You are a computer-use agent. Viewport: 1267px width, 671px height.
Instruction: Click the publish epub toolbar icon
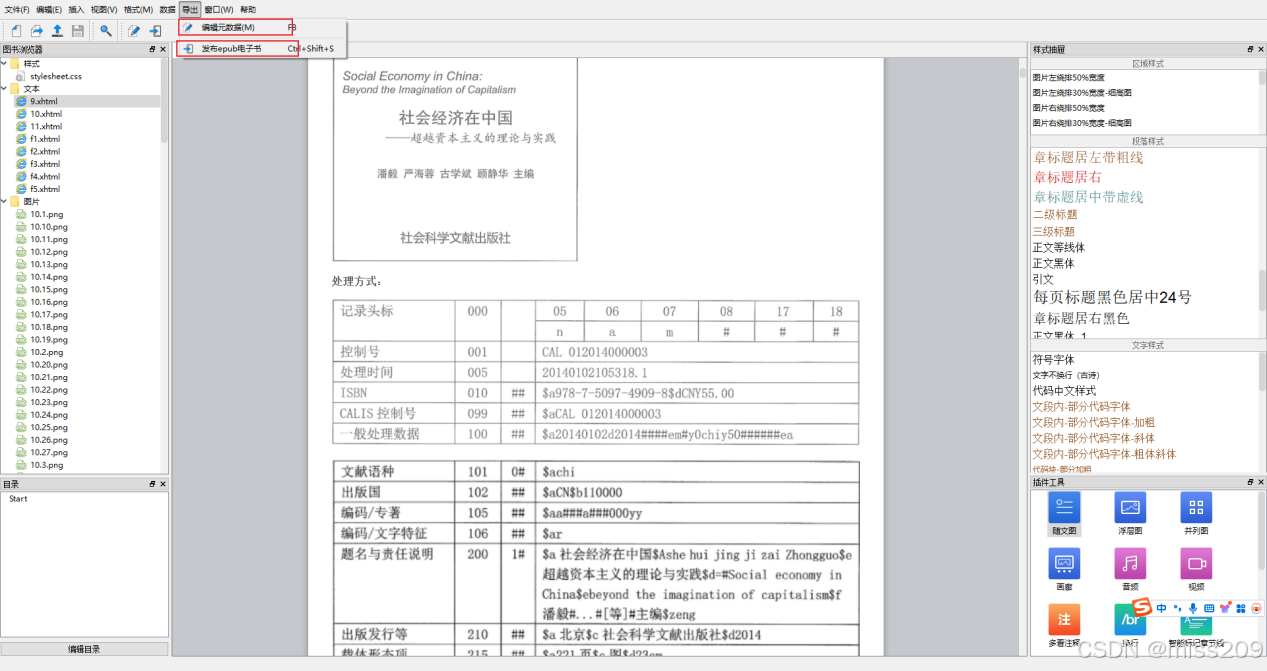(x=155, y=31)
